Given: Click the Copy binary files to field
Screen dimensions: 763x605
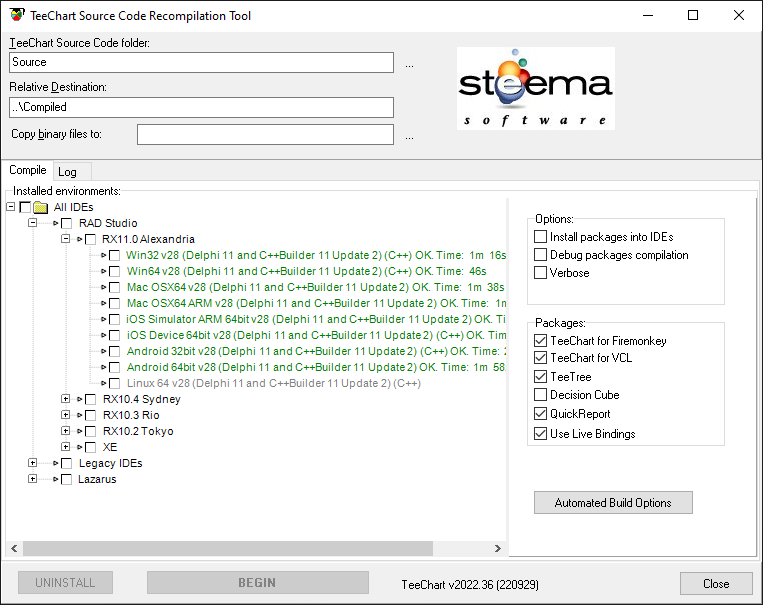Looking at the screenshot, I should [265, 134].
